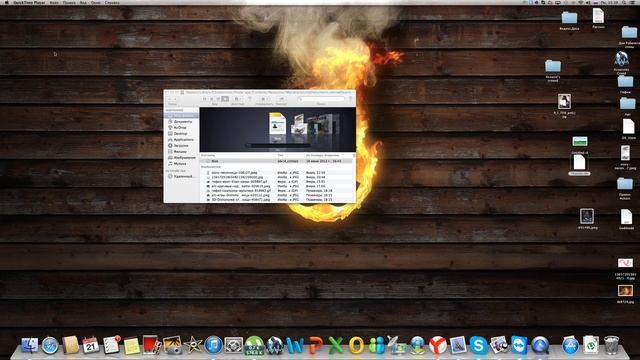Viewport: 640px width, 360px height.
Task: Select Фильмы in the Finder sidebar
Action: point(180,151)
